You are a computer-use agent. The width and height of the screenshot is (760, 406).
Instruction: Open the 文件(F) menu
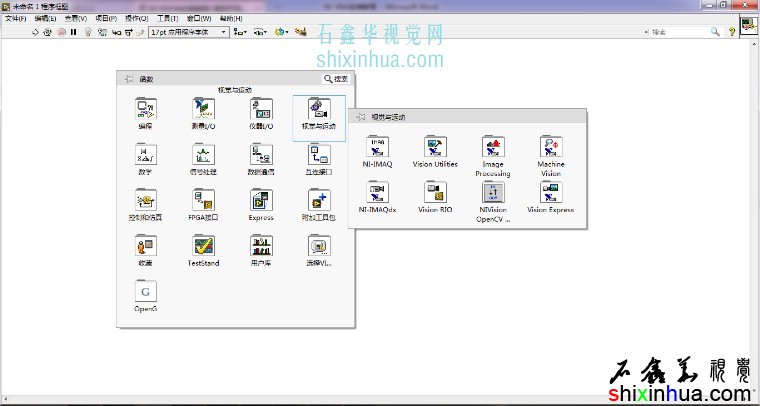point(16,18)
